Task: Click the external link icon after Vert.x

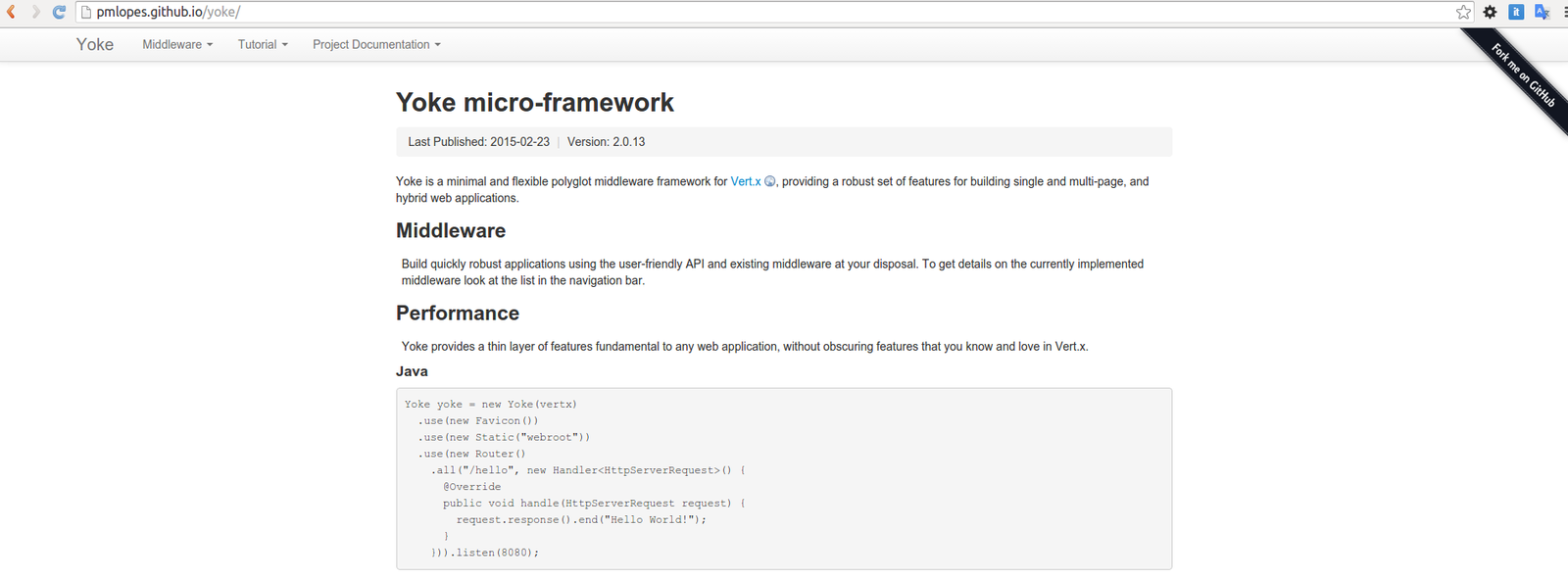Action: (x=769, y=181)
